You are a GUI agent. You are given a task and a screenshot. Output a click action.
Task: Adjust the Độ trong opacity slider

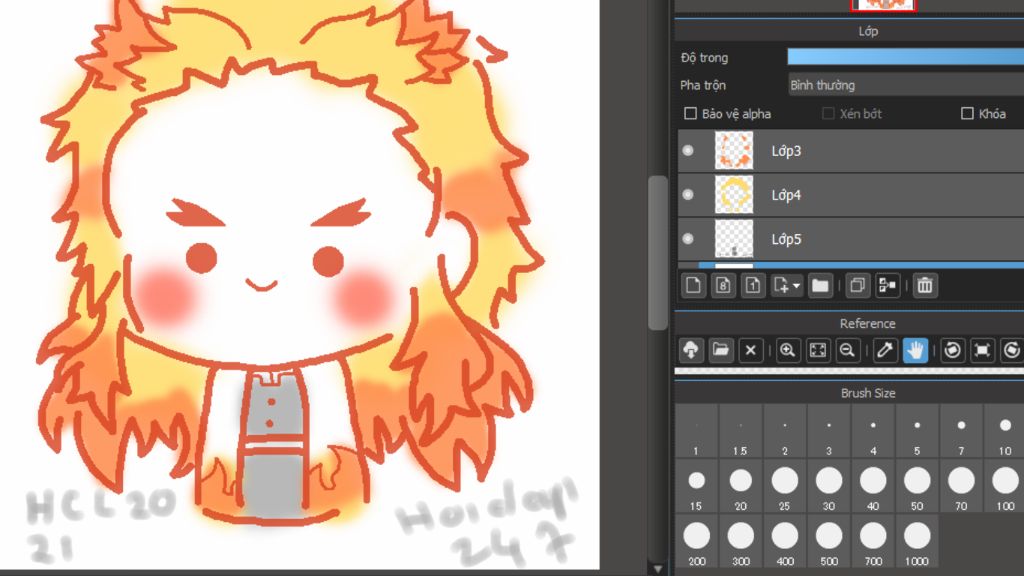tap(906, 57)
